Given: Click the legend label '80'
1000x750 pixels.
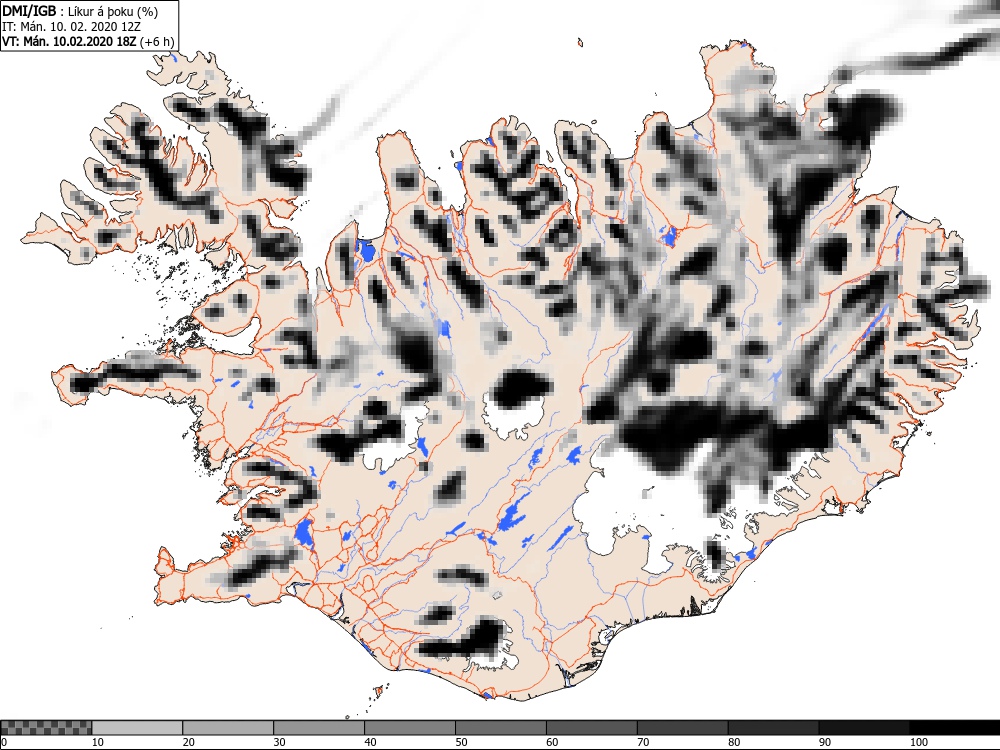Looking at the screenshot, I should [x=734, y=742].
